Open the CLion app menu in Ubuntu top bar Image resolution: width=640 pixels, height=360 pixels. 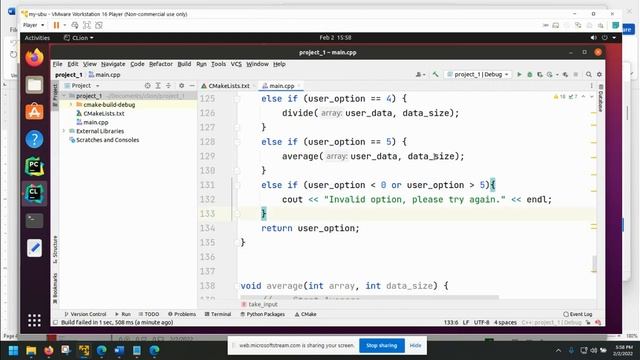[x=79, y=38]
